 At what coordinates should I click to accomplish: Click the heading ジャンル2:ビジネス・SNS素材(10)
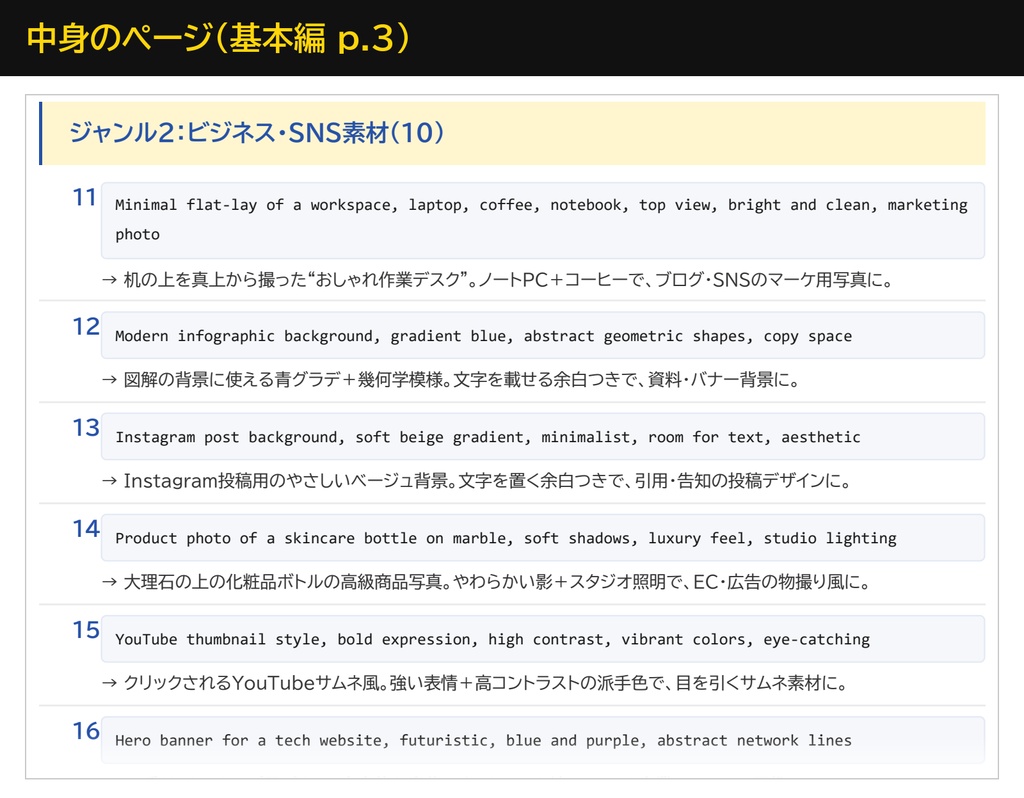pos(257,133)
